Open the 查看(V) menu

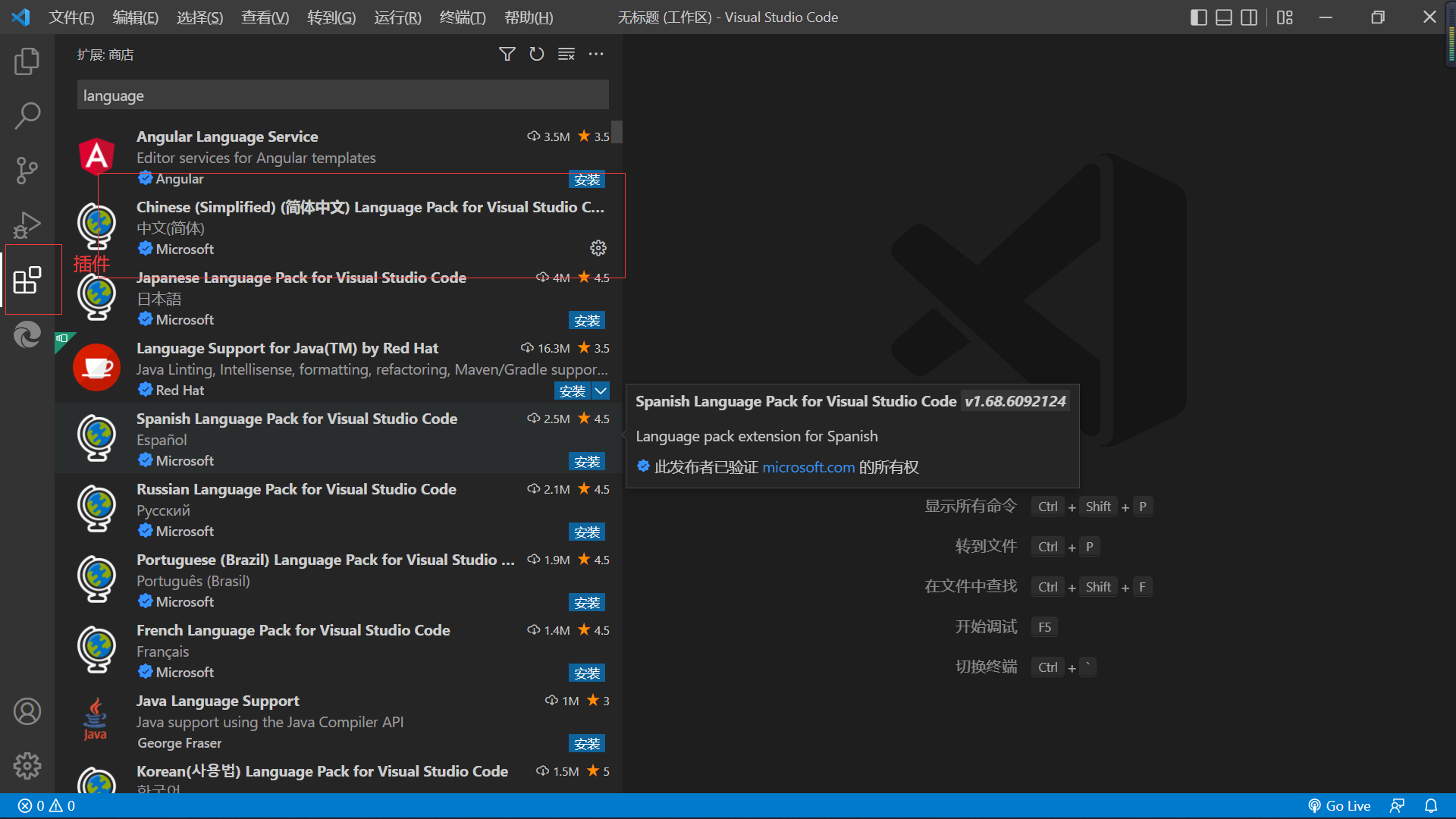coord(265,17)
